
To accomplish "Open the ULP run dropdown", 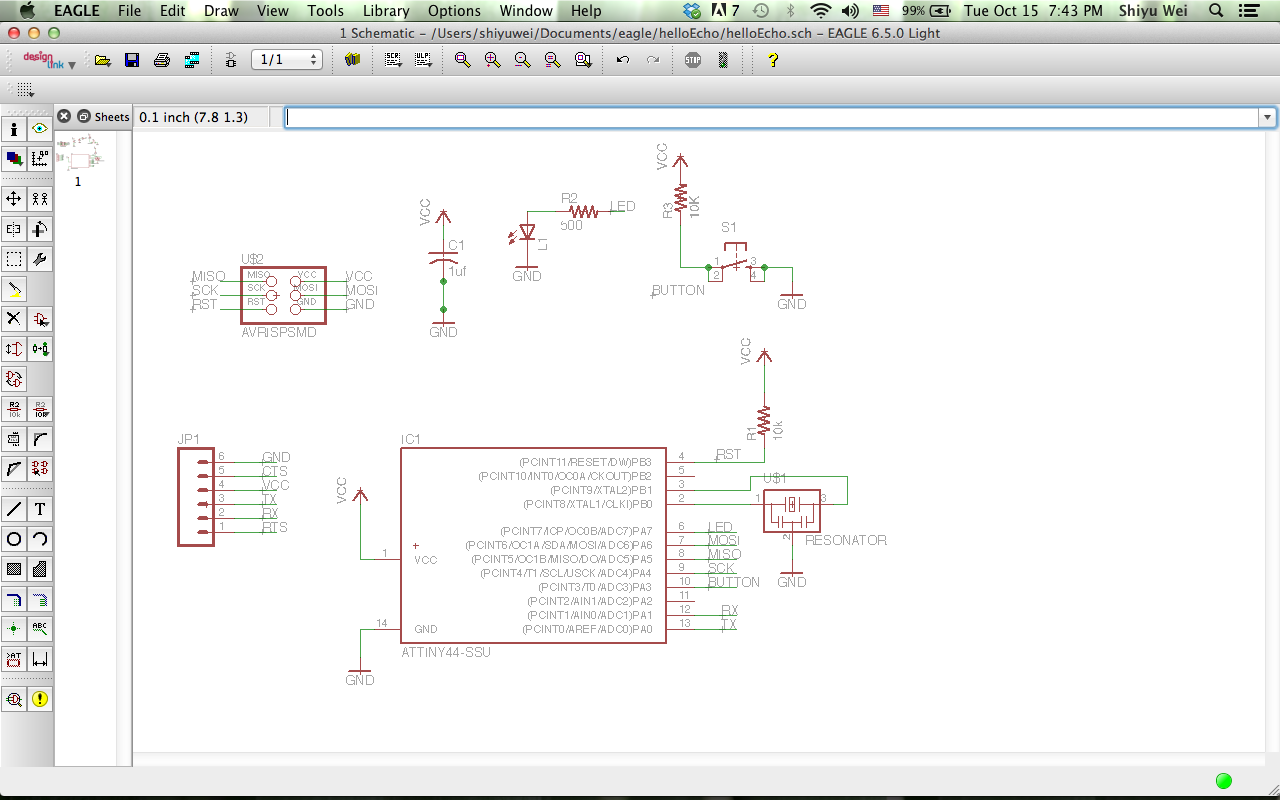I will pos(424,60).
